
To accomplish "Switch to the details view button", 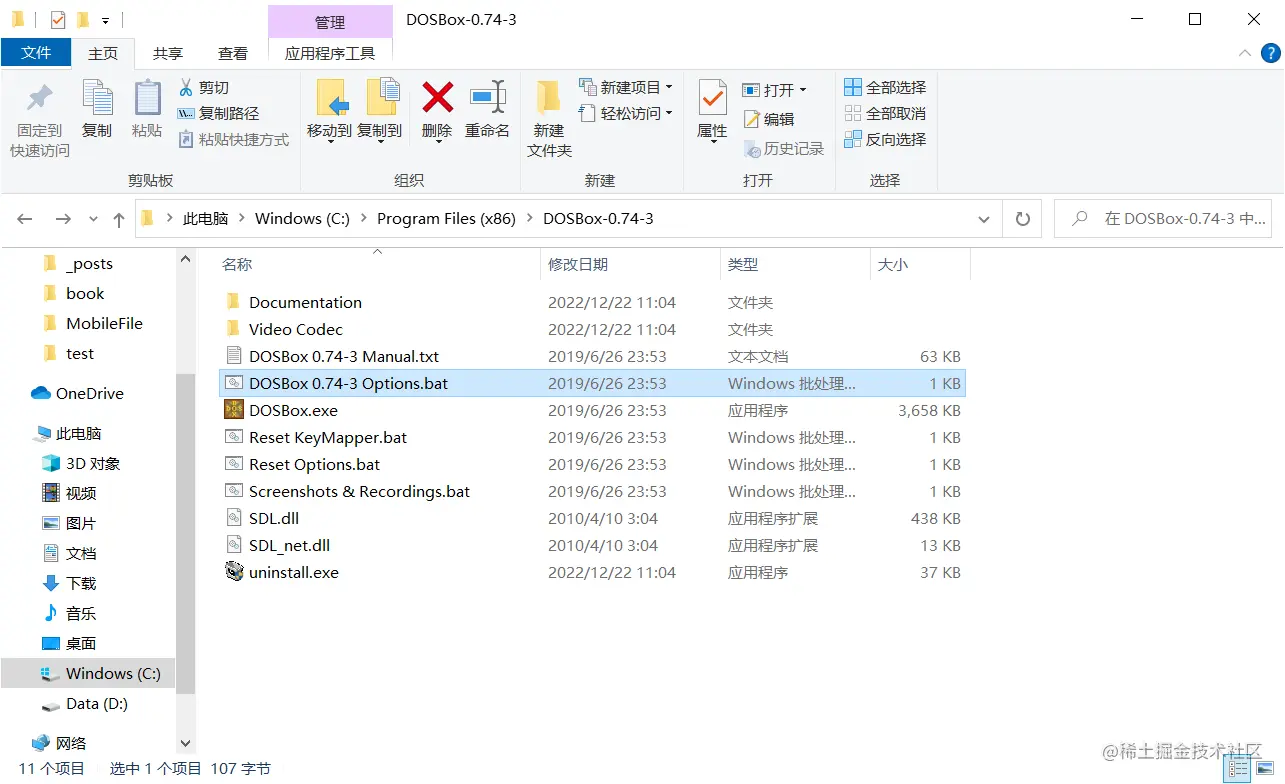I will coord(1238,768).
